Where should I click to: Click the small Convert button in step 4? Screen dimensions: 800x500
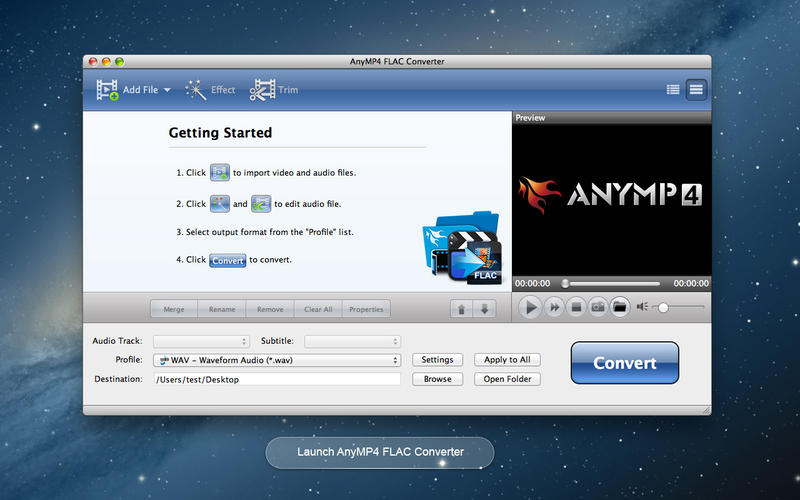(x=228, y=260)
